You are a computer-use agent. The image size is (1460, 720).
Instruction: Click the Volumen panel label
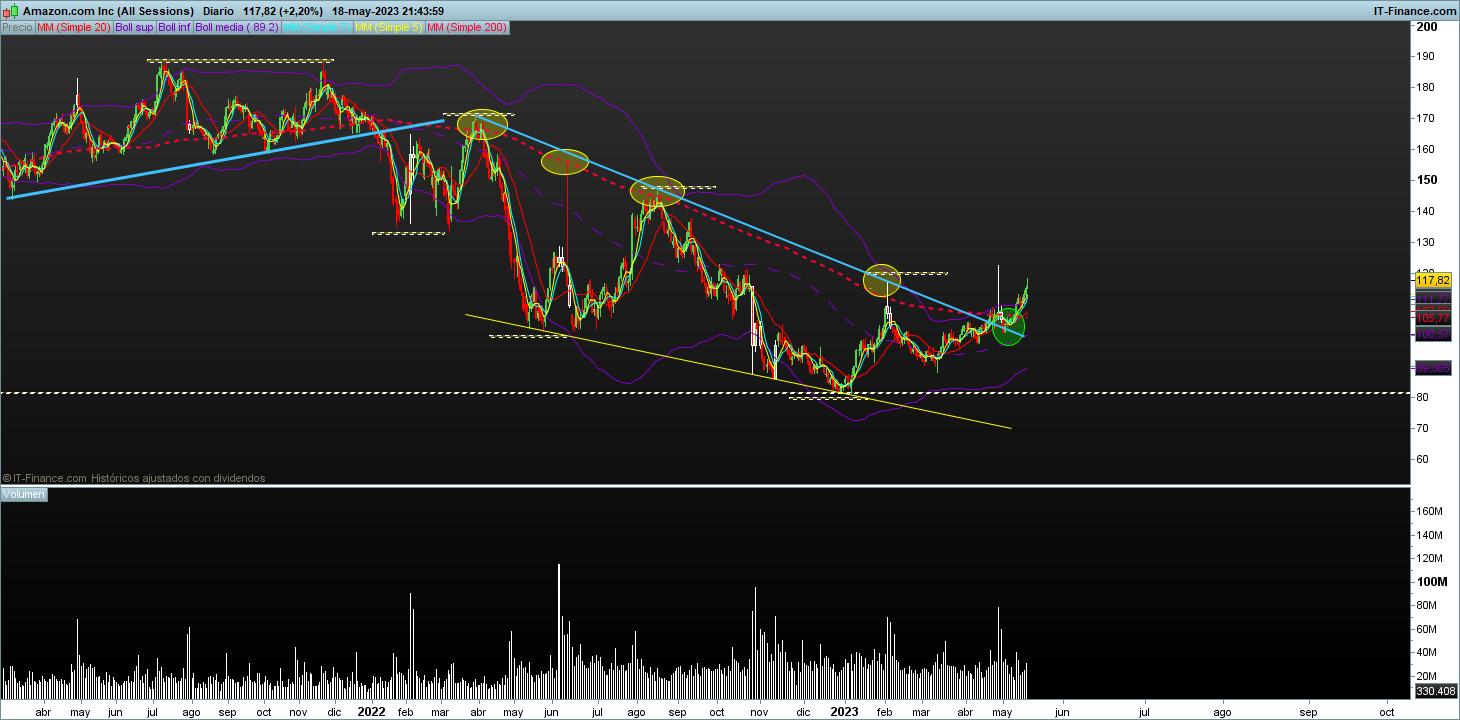(24, 494)
